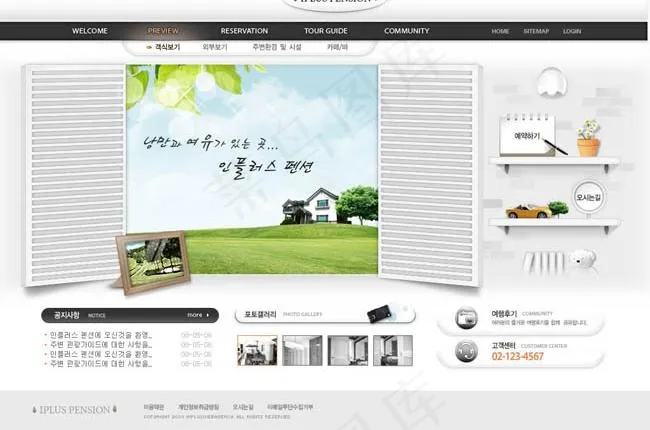
Task: Open the last photo gallery thumbnail
Action: coord(392,350)
